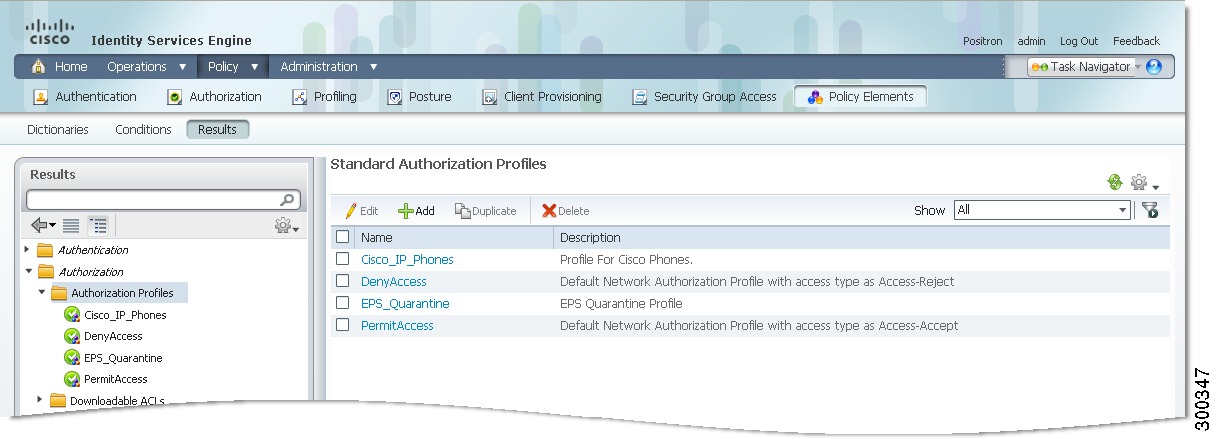Click the Add toolbar button
1217x439 pixels.
click(416, 211)
